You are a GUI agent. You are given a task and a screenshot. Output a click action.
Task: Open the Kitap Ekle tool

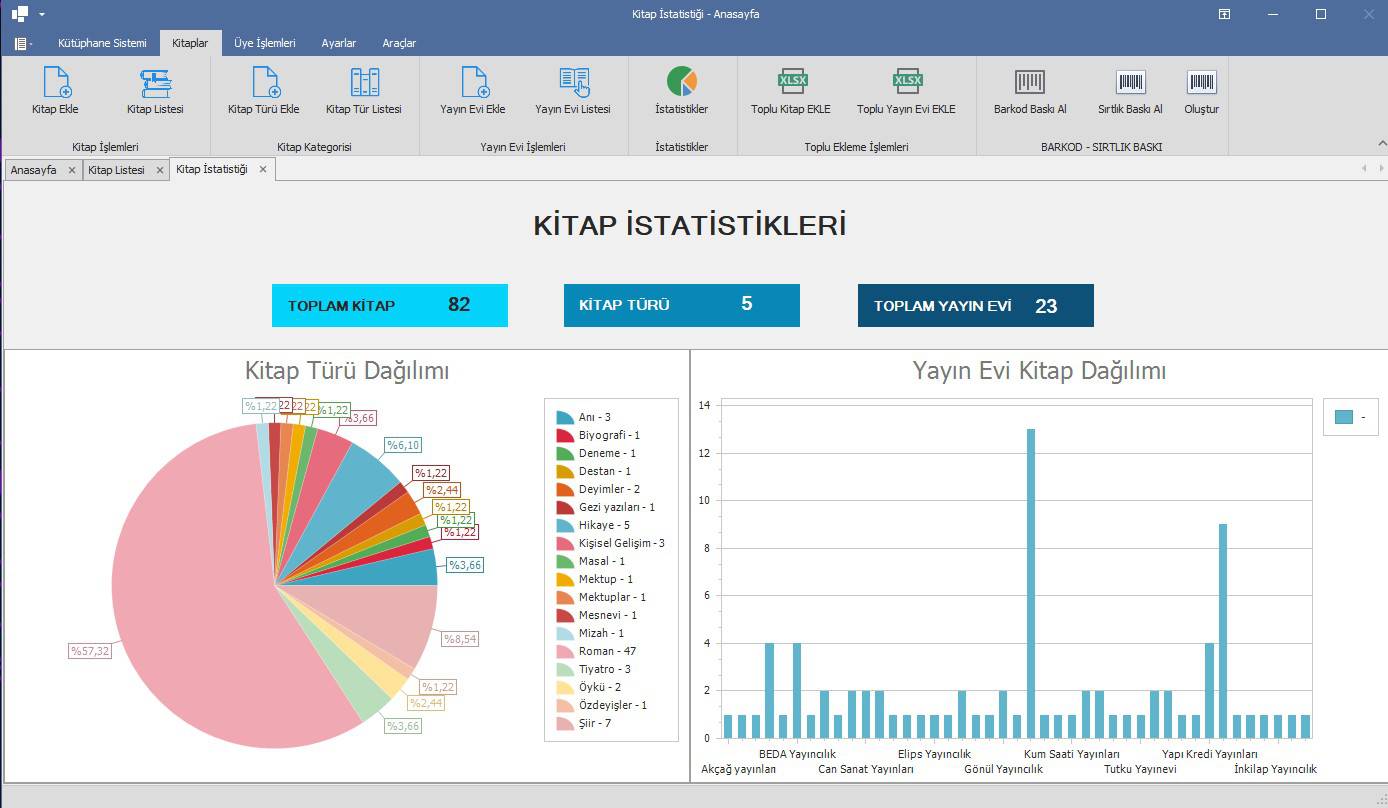55,91
